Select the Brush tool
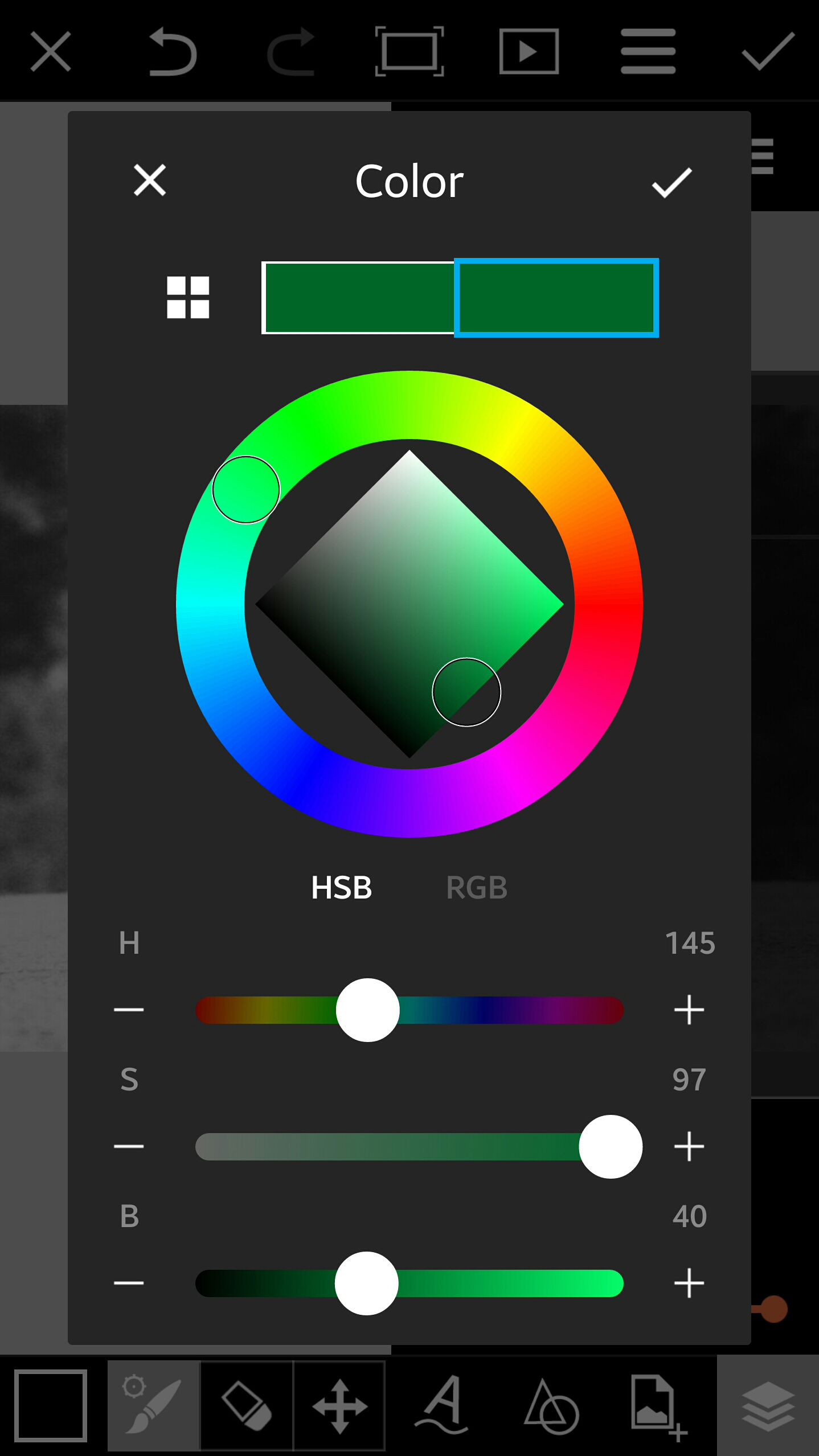This screenshot has height=1456, width=819. pyautogui.click(x=154, y=1405)
